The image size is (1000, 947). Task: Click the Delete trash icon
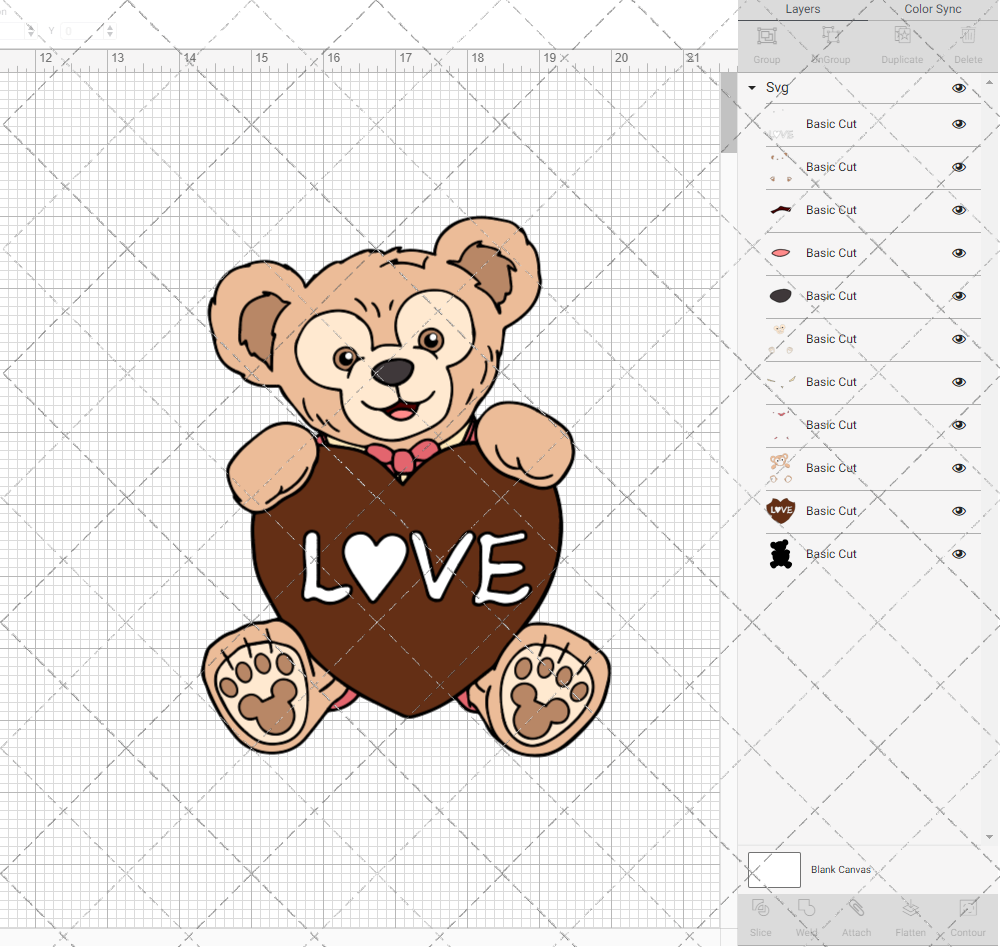[968, 36]
